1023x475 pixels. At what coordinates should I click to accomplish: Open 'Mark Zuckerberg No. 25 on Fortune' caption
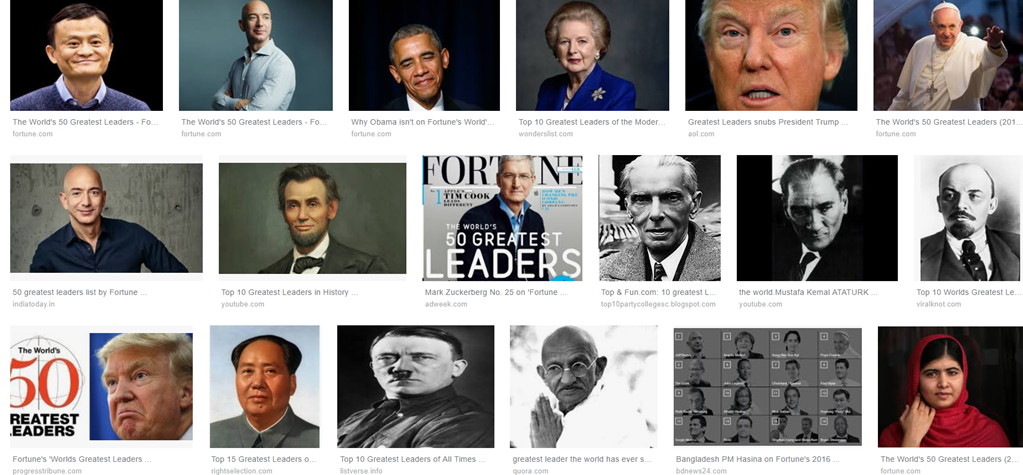coord(496,292)
